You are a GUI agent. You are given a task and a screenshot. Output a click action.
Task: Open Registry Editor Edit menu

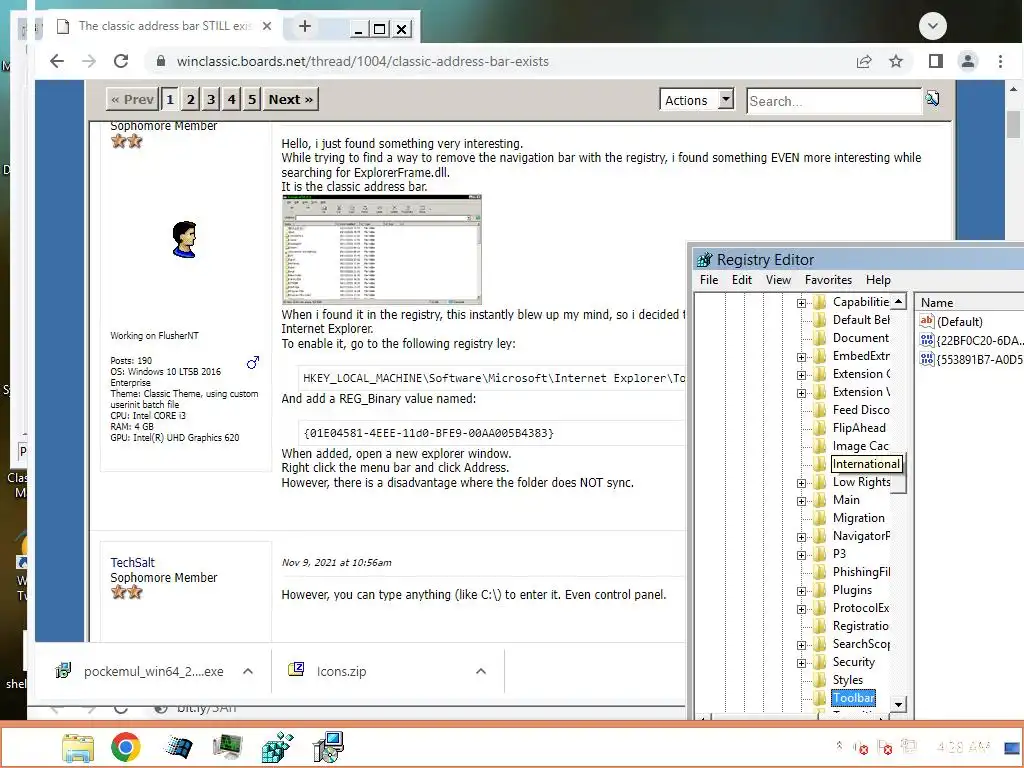point(742,280)
